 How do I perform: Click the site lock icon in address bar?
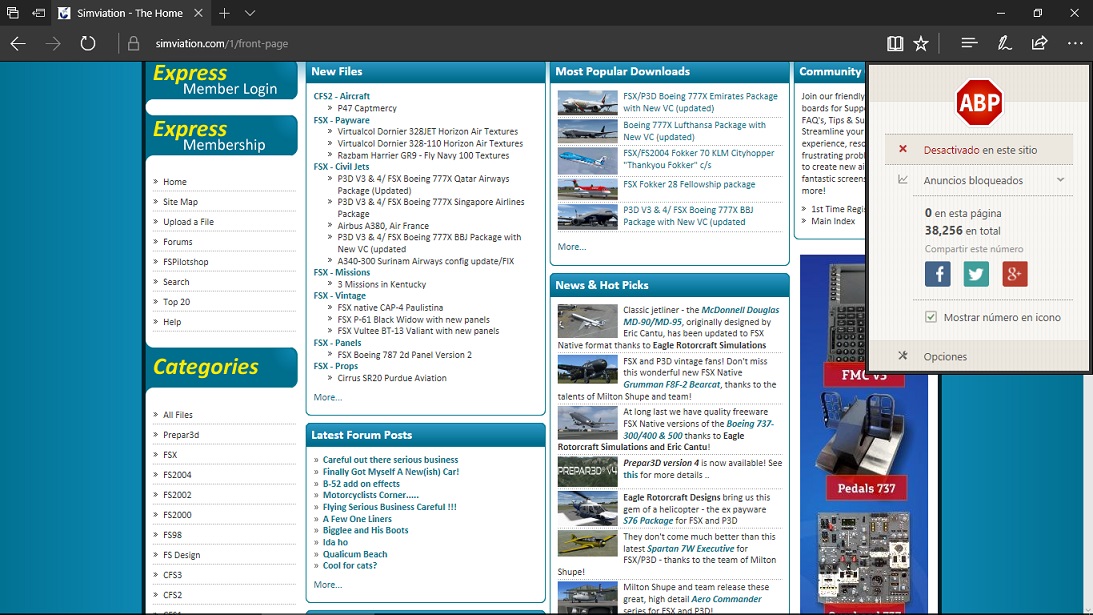[x=133, y=43]
